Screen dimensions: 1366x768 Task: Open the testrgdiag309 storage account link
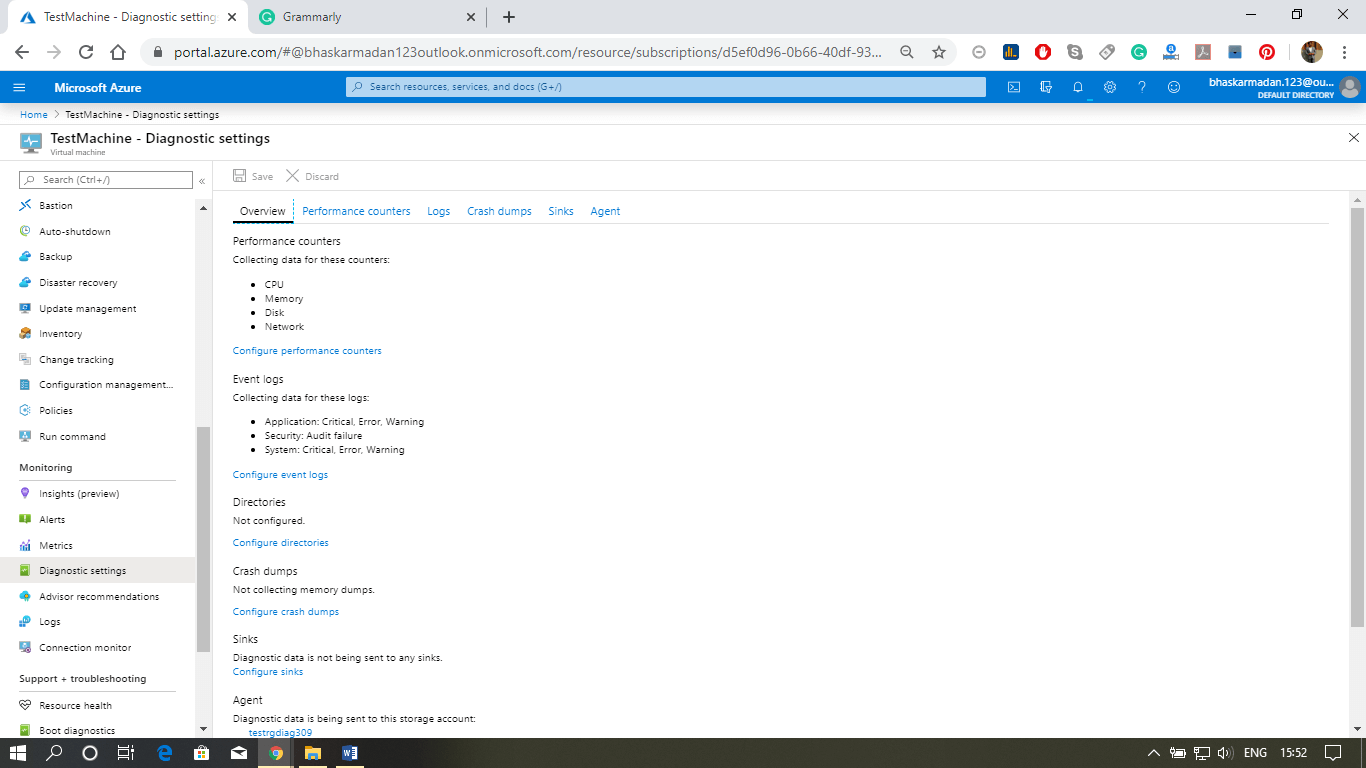tap(280, 733)
